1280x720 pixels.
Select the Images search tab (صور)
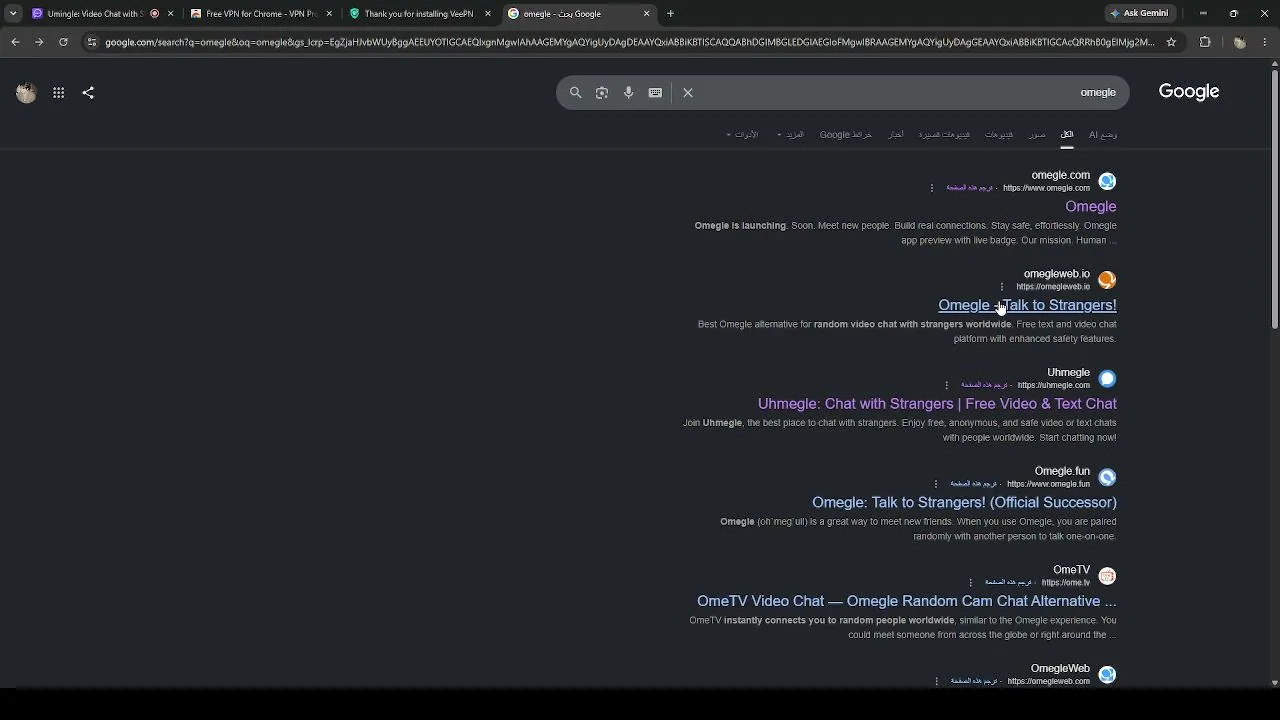coord(1037,135)
